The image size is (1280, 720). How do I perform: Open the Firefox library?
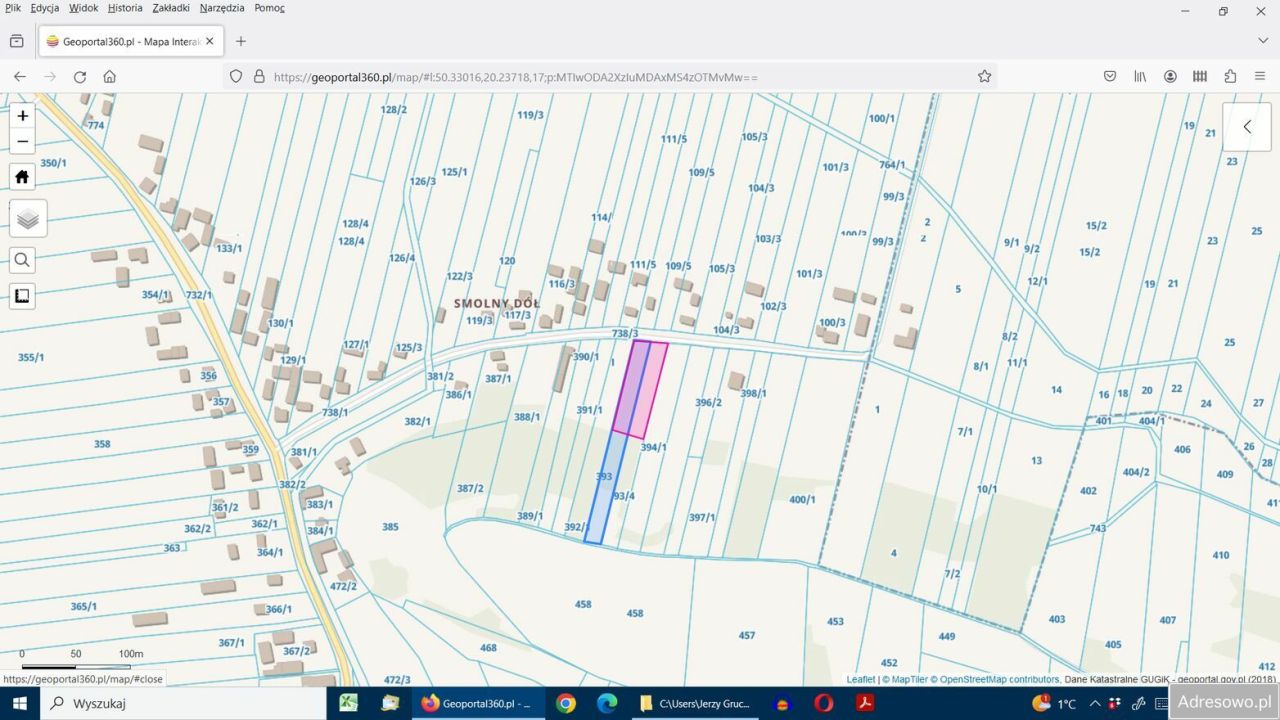click(1140, 76)
